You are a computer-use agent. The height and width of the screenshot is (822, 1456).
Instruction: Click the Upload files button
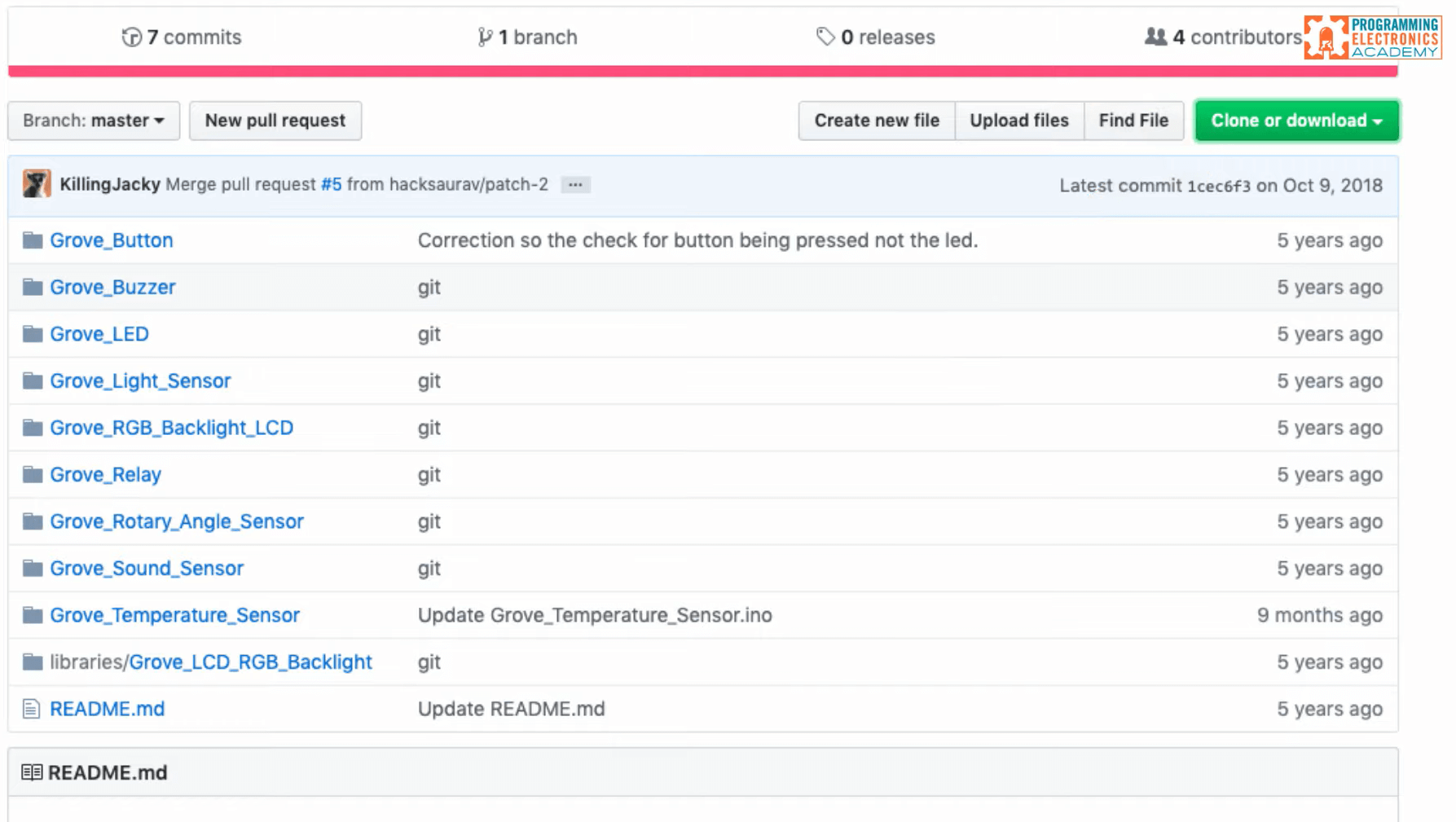1018,120
